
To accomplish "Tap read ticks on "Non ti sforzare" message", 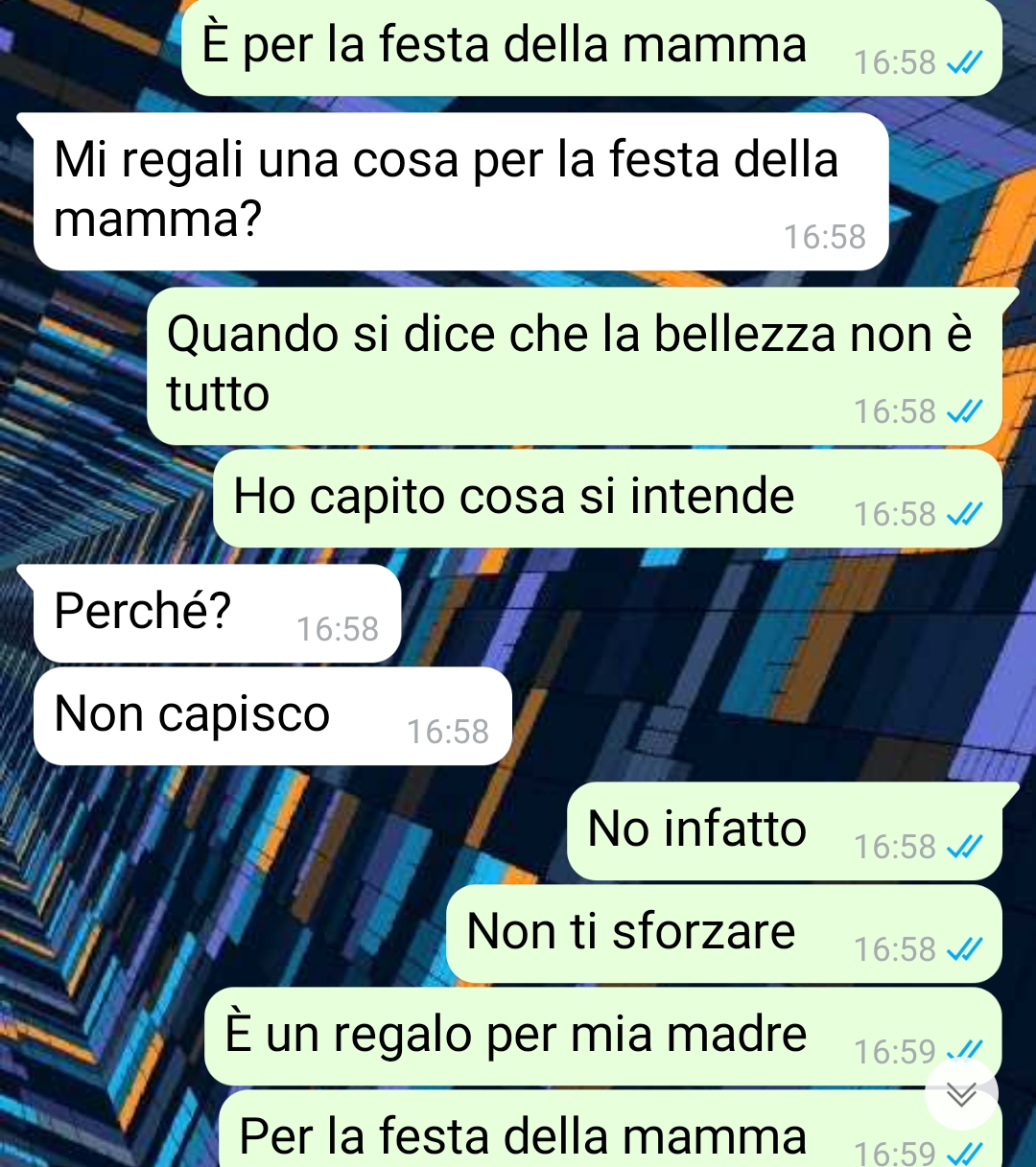I will [x=964, y=949].
